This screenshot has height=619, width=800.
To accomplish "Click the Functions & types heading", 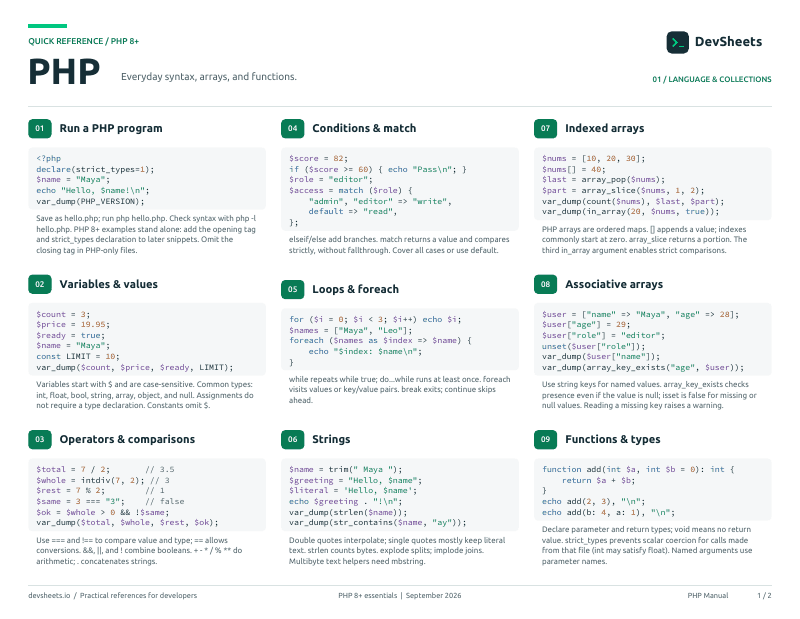I will coord(613,439).
